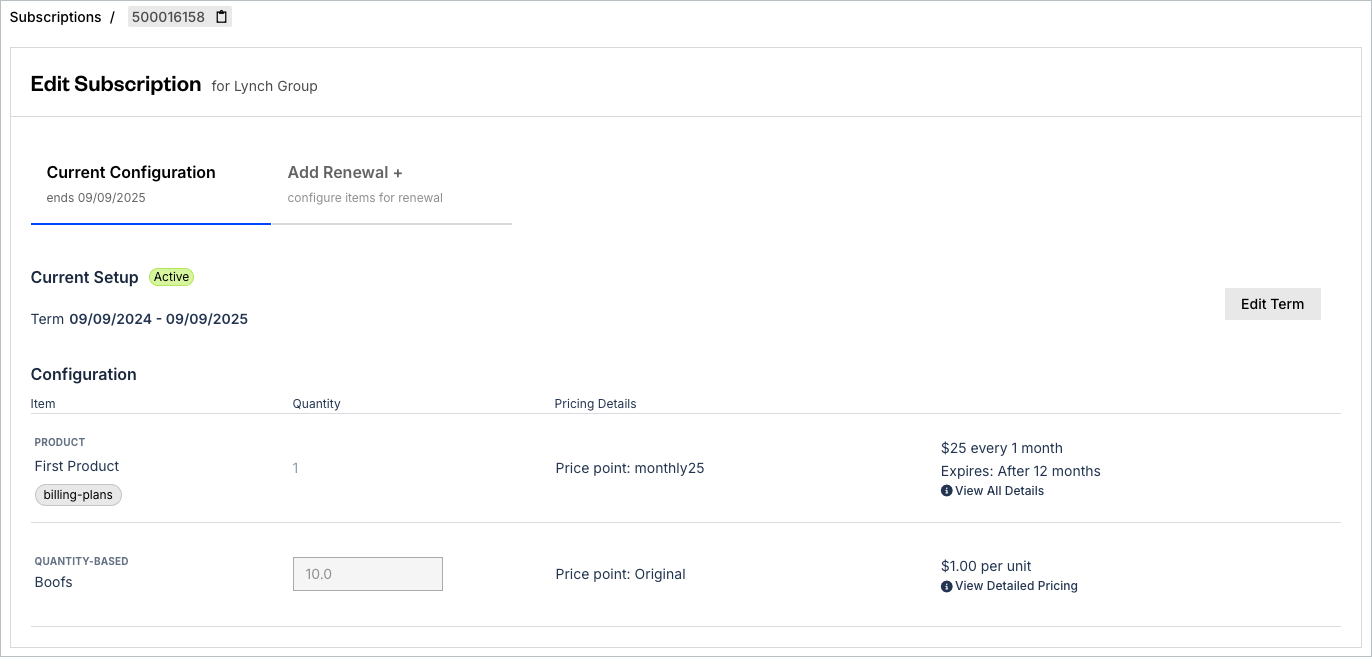This screenshot has width=1372, height=657.
Task: Select subscription number 500016158
Action: [x=168, y=17]
